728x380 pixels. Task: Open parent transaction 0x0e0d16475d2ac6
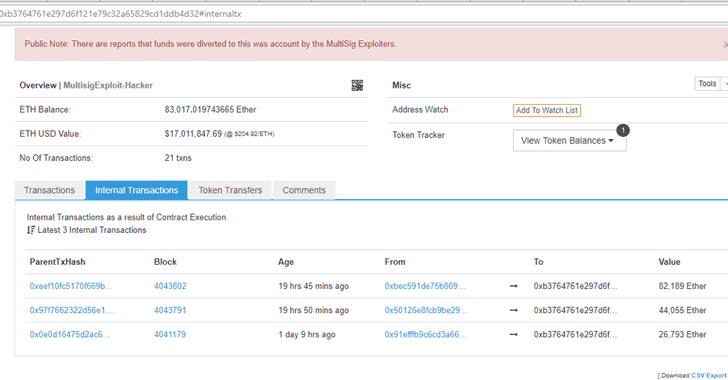point(70,334)
